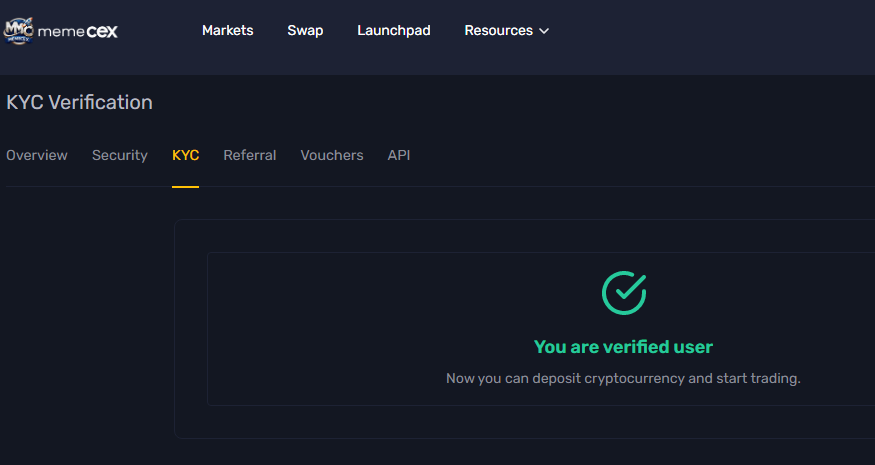Open the Vouchers tab
The height and width of the screenshot is (465, 875).
[332, 155]
